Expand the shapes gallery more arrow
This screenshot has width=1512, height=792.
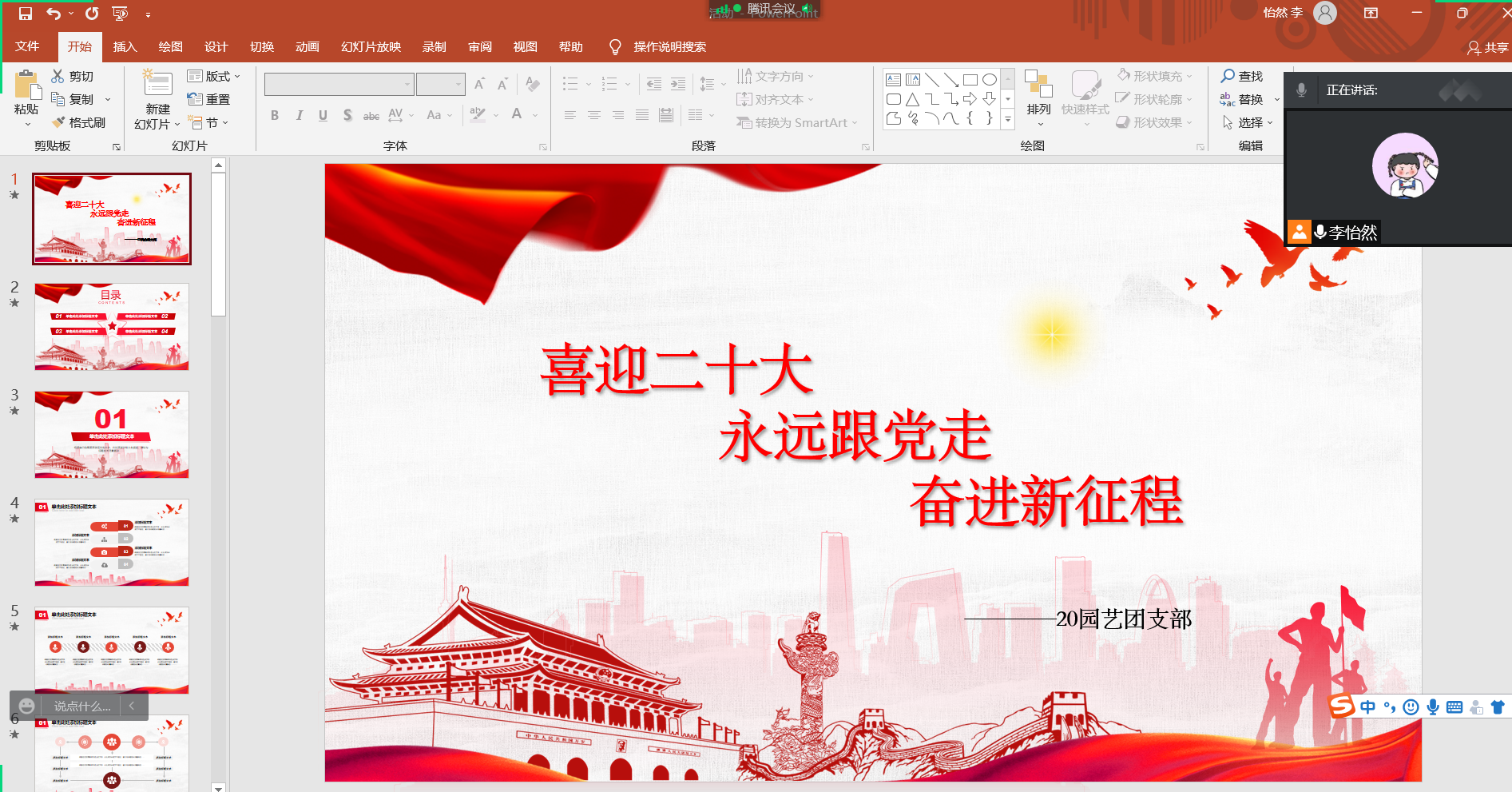[x=1008, y=119]
